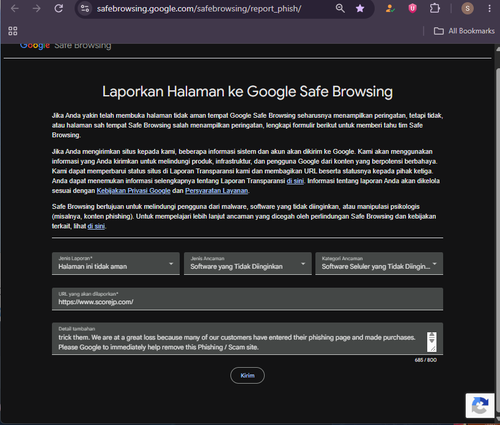Focus the URL yang akan dilaporkan field
500x425 pixels.
click(247, 299)
